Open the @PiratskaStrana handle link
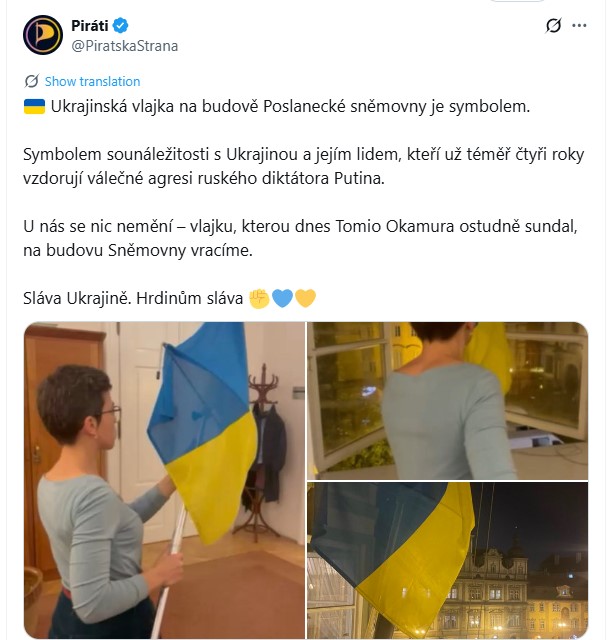The height and width of the screenshot is (640, 611). click(124, 46)
